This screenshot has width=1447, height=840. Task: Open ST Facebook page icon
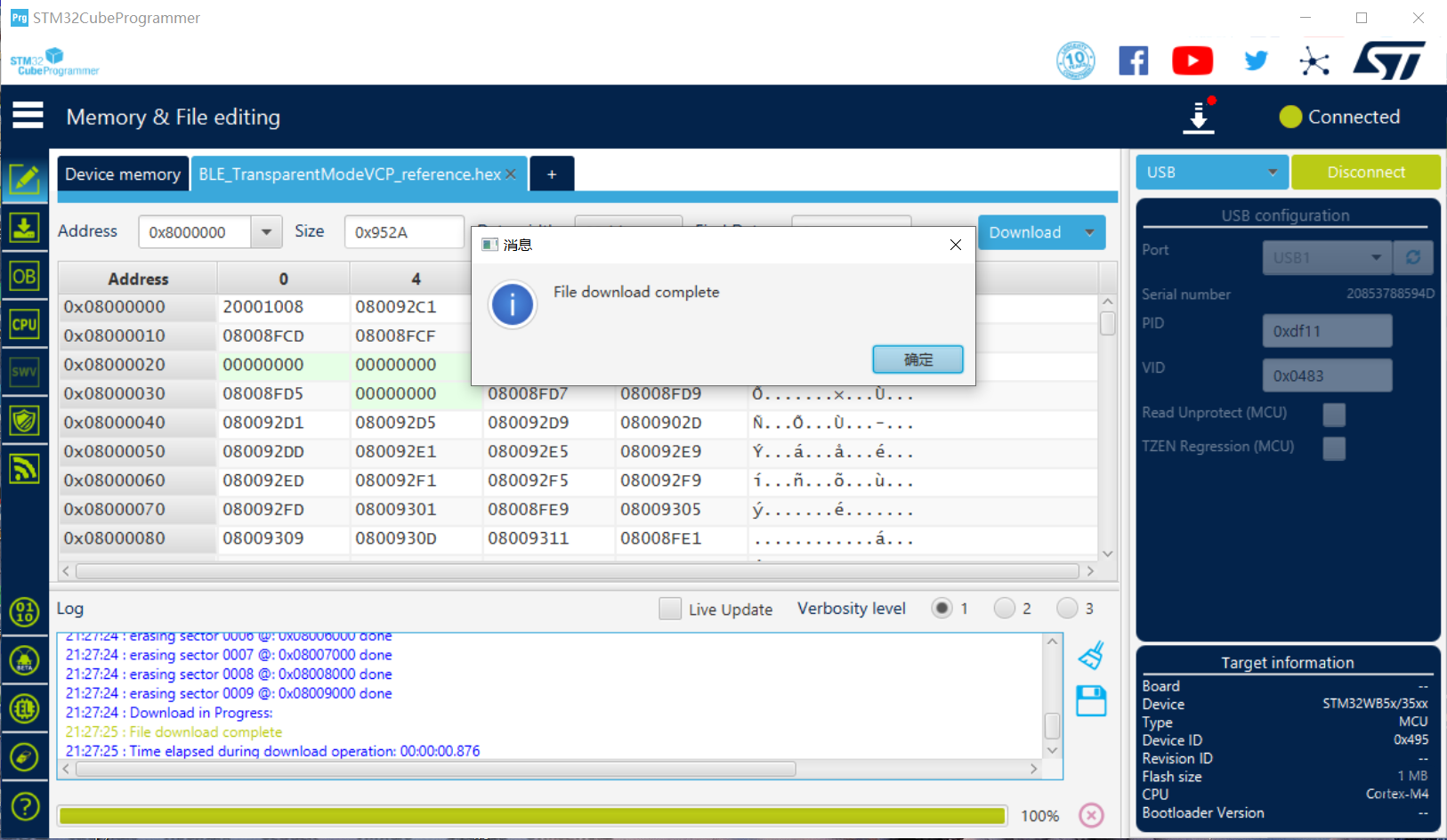1134,61
